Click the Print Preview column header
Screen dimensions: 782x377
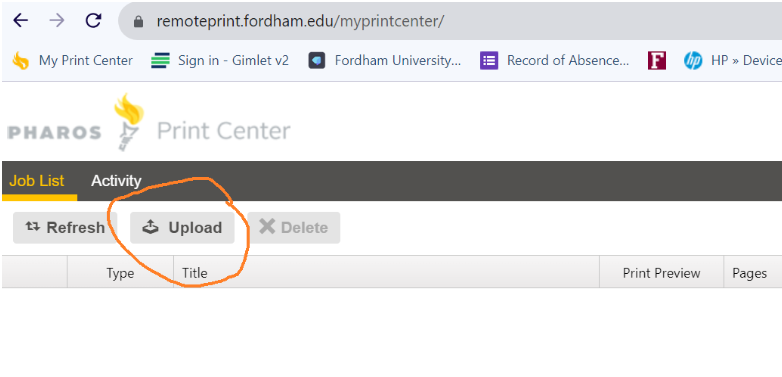[661, 273]
